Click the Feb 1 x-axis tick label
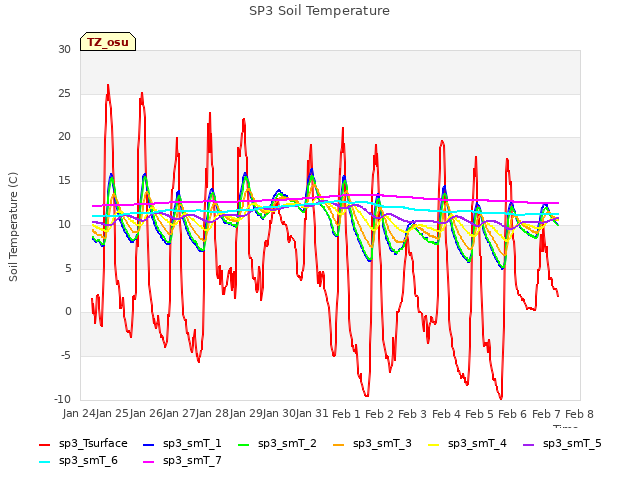The height and width of the screenshot is (480, 640). 346,414
